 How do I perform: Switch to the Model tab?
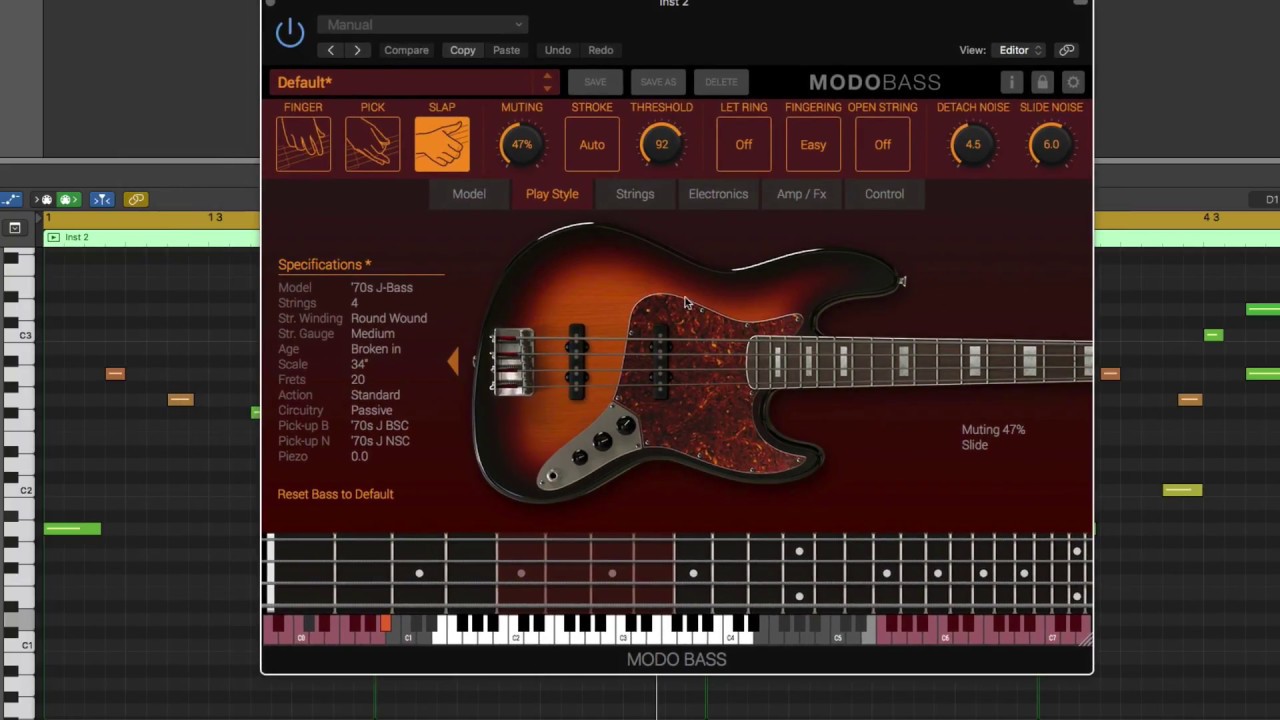click(x=469, y=194)
